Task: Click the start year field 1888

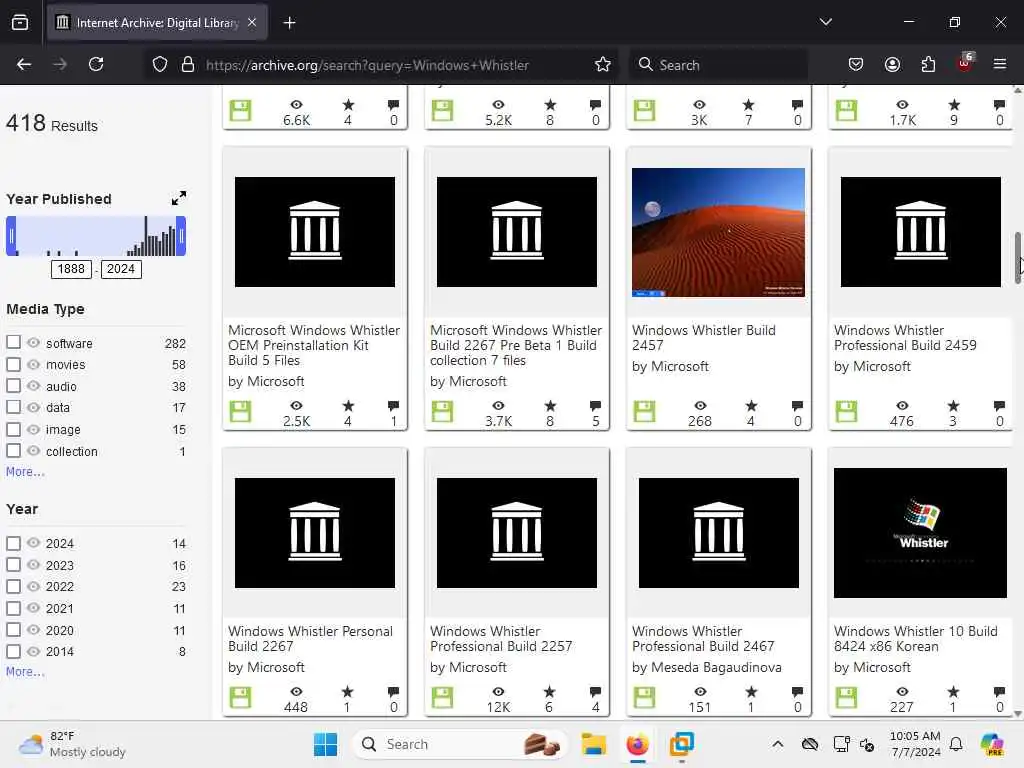Action: [x=71, y=269]
